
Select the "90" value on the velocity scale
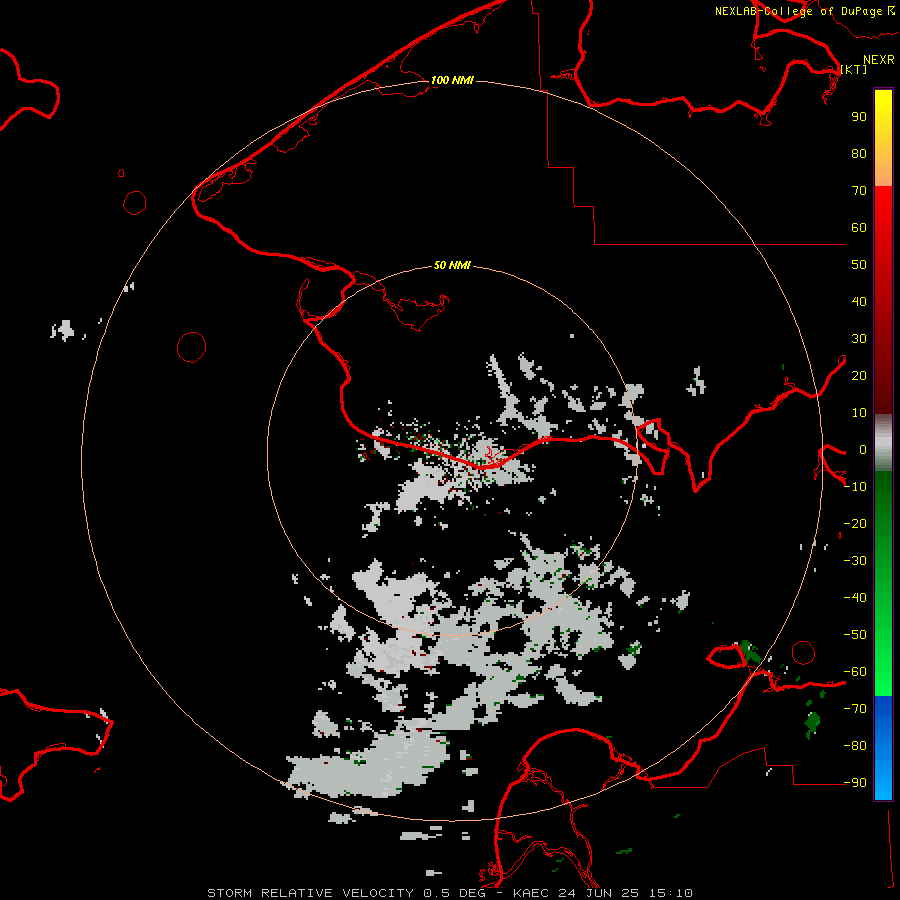point(859,117)
